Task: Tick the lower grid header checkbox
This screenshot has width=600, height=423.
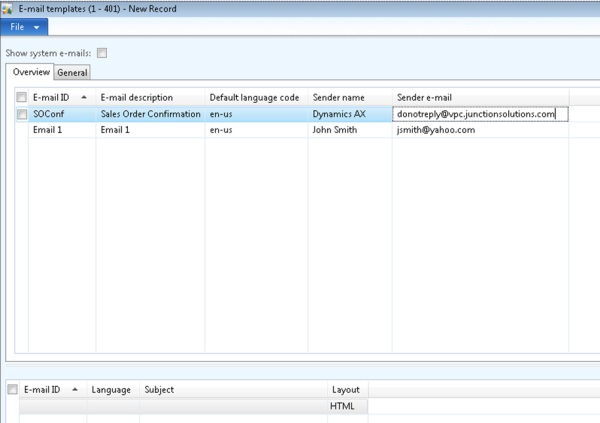Action: click(x=12, y=389)
